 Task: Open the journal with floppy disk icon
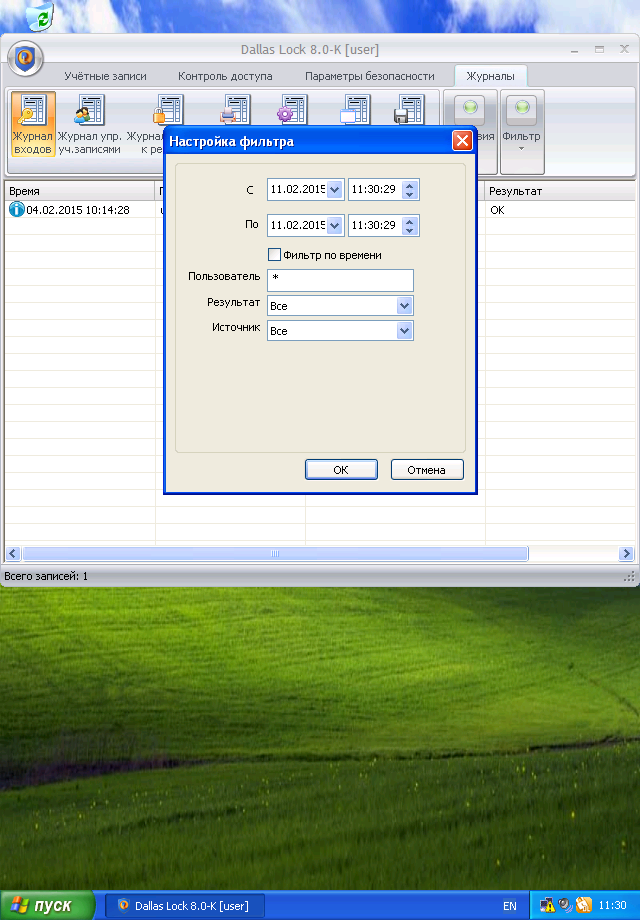click(409, 110)
